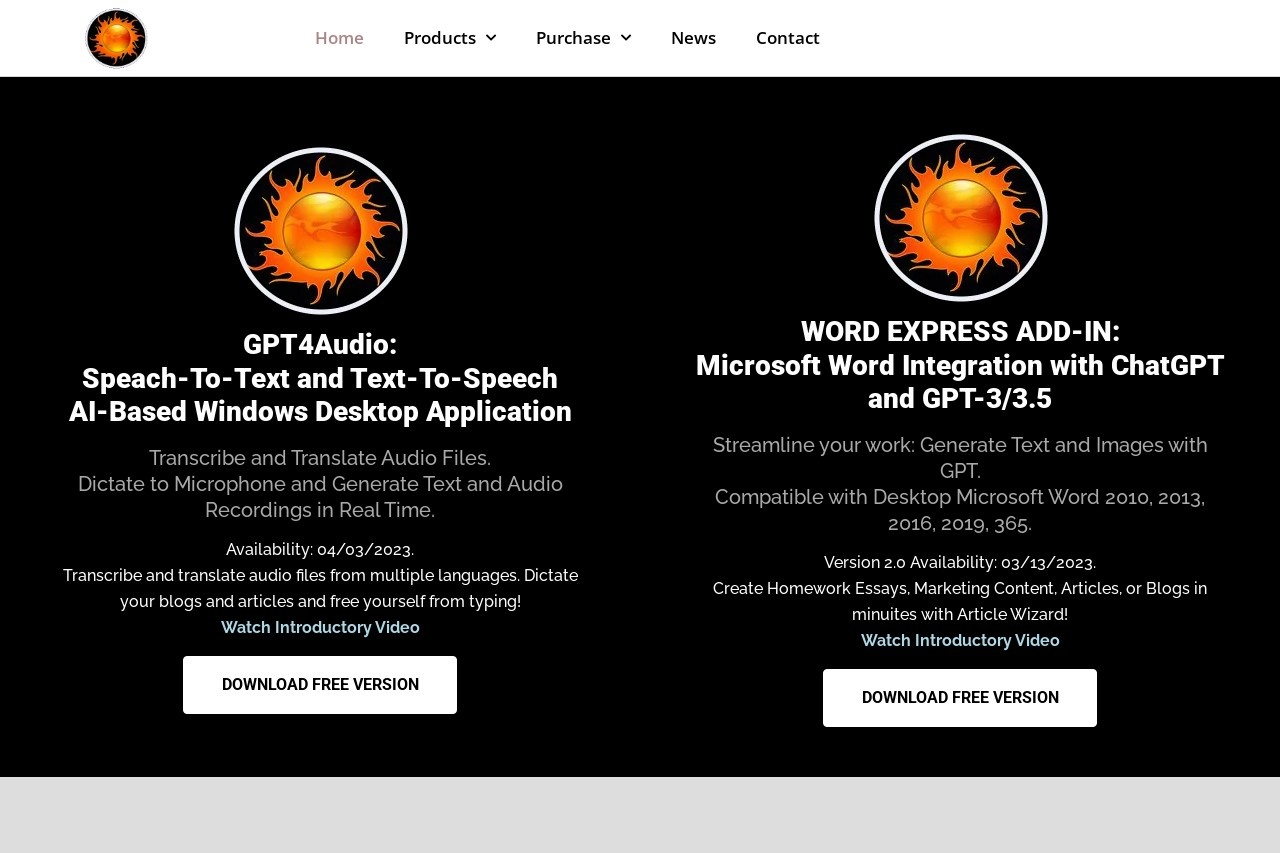The height and width of the screenshot is (853, 1280).
Task: Watch the Word Express introductory video
Action: click(x=960, y=641)
